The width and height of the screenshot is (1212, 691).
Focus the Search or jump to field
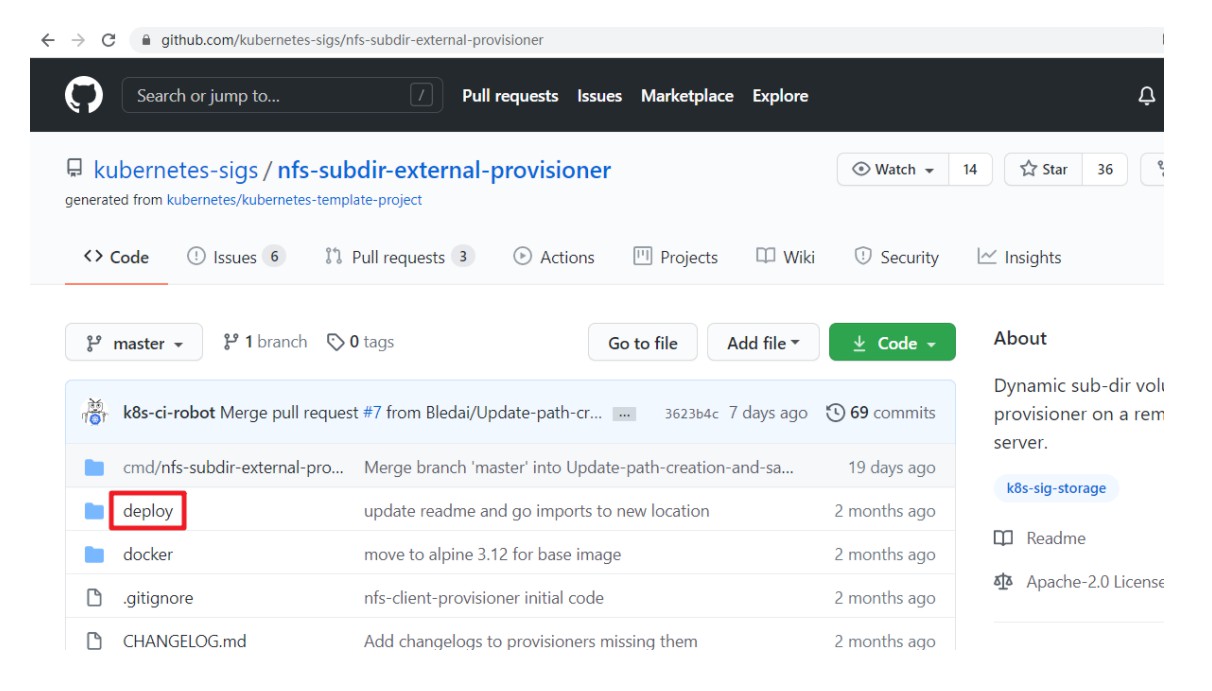(283, 96)
